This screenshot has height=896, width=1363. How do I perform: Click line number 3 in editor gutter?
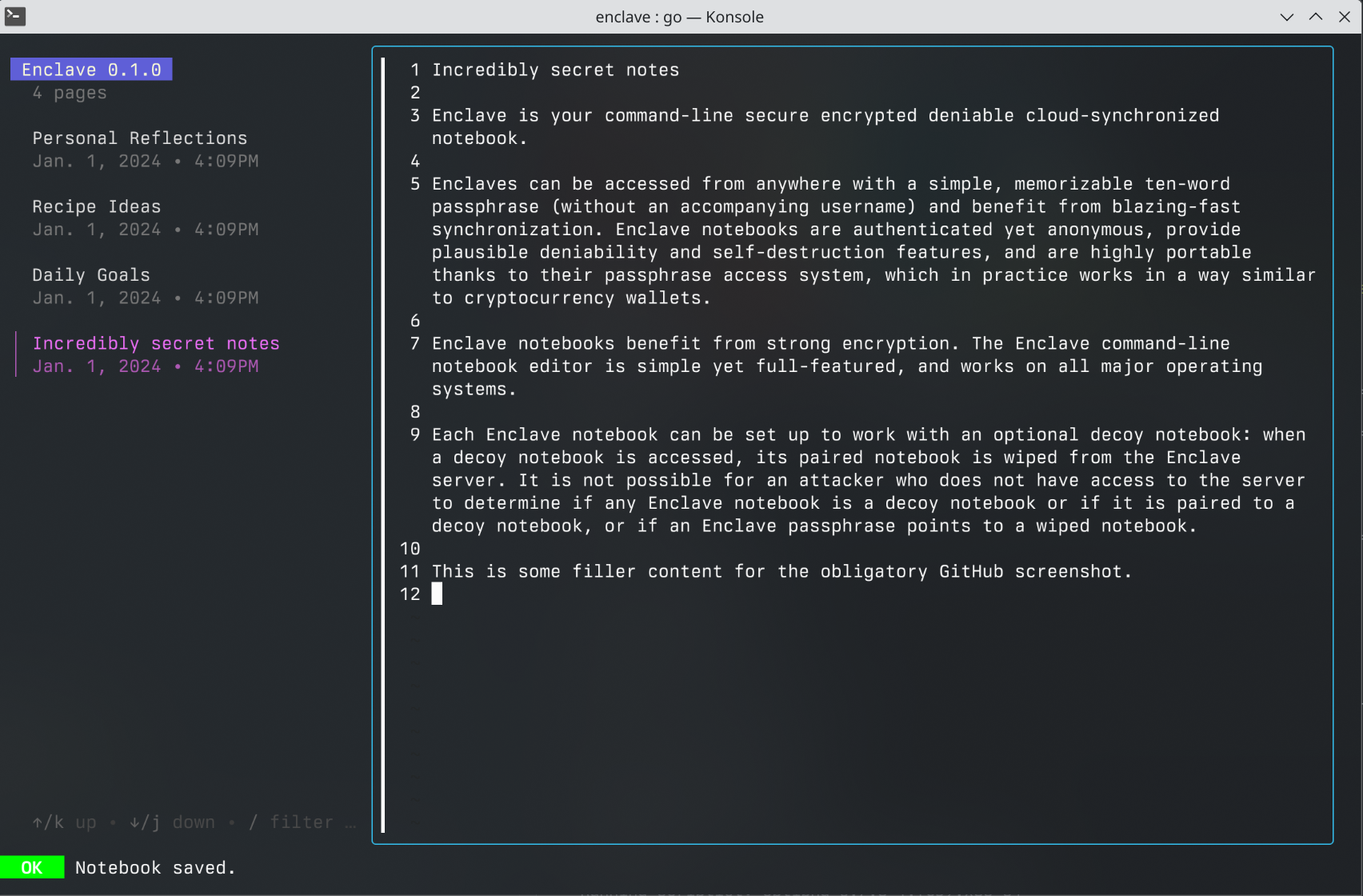point(415,116)
